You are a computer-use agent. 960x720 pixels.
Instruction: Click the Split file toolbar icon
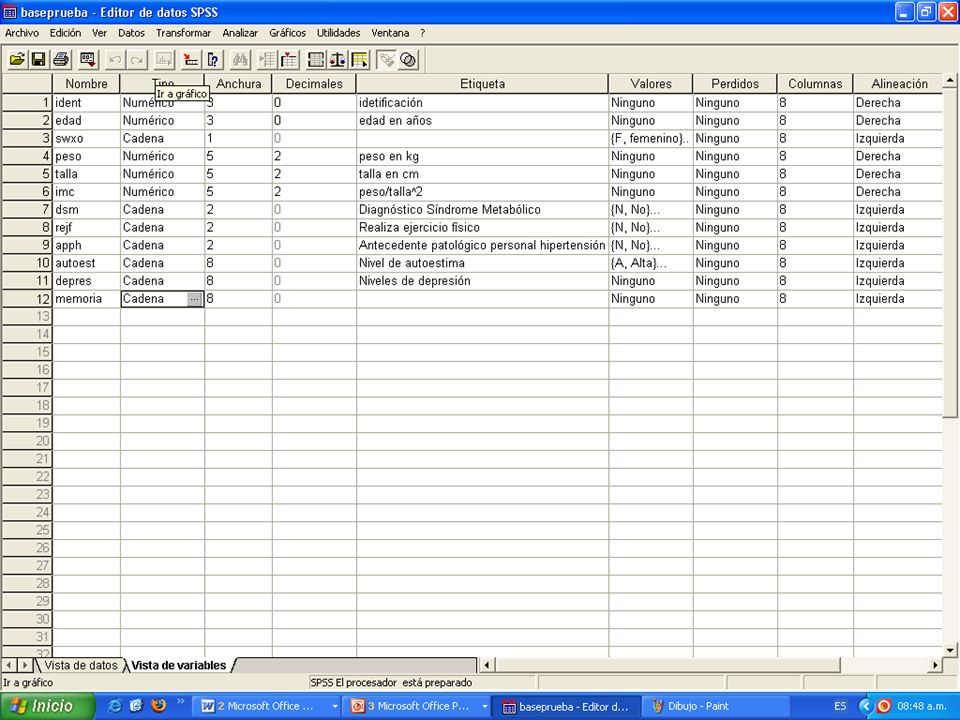pyautogui.click(x=316, y=59)
